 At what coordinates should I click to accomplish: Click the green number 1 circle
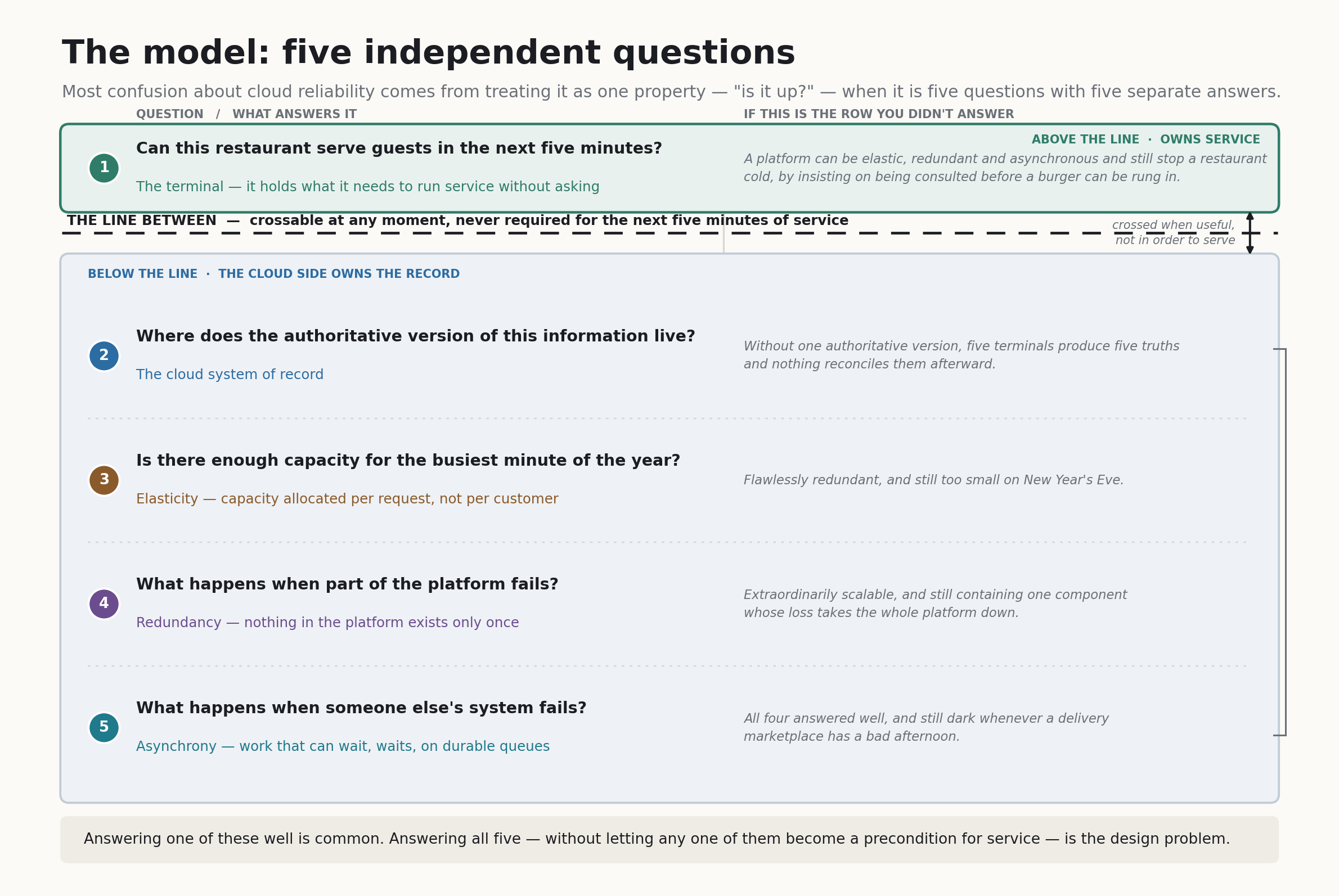tap(104, 168)
